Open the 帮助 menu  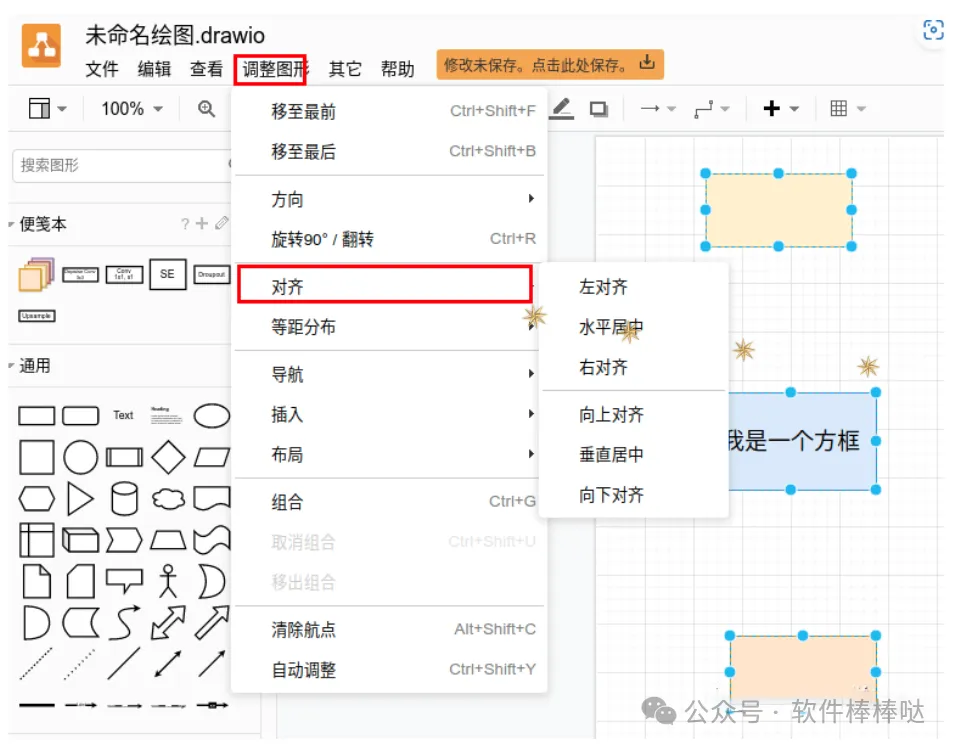tap(397, 69)
